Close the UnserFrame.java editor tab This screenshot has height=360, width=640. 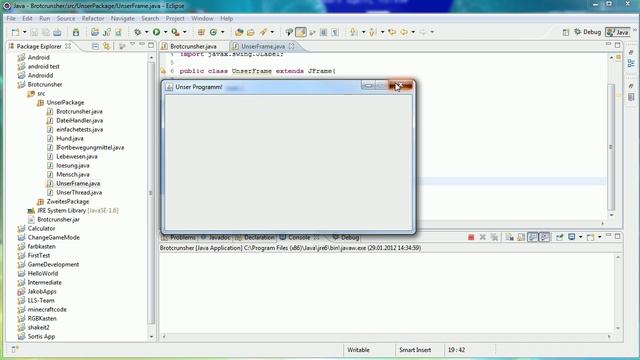tap(291, 46)
